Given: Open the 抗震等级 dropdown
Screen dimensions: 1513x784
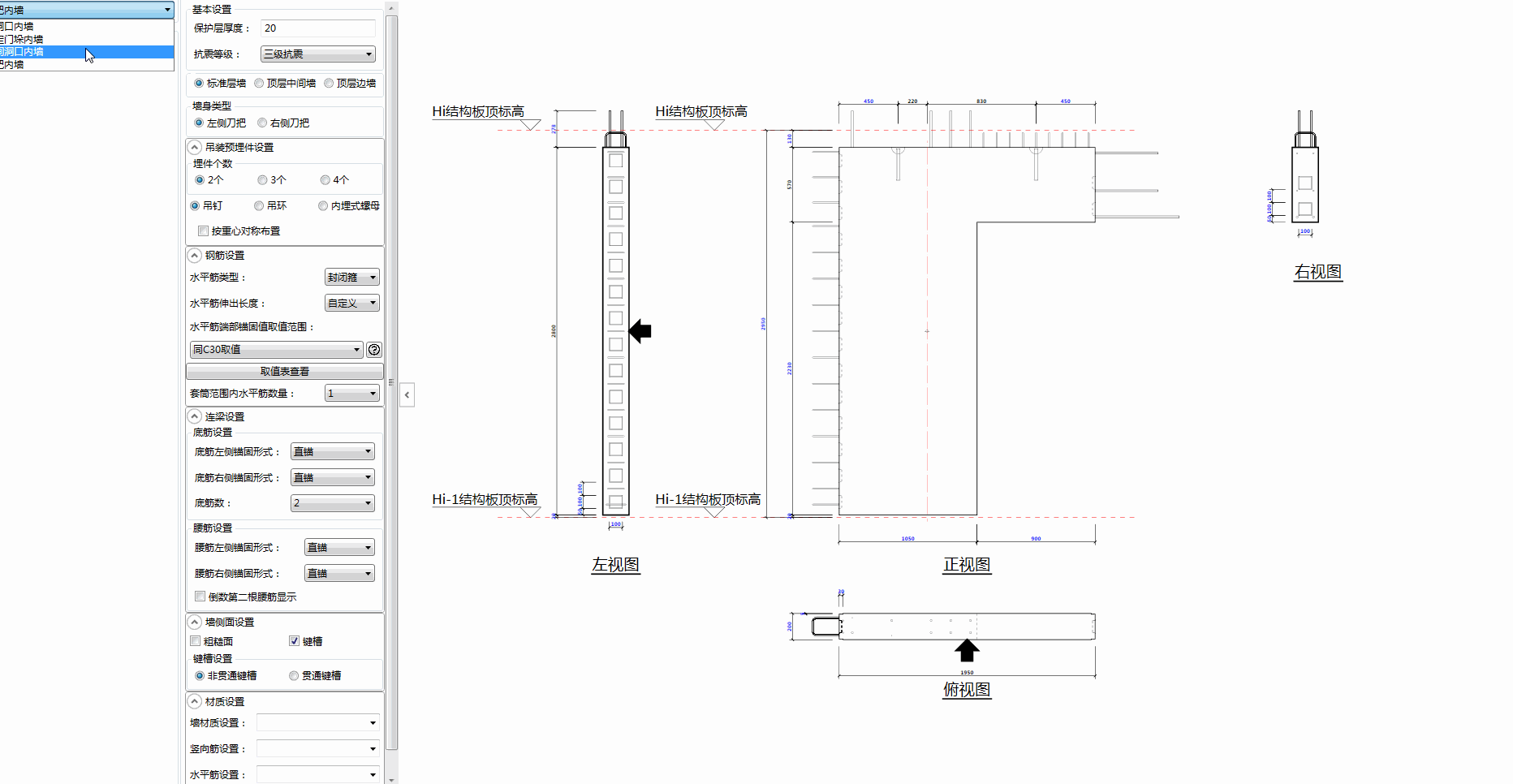Looking at the screenshot, I should [317, 54].
